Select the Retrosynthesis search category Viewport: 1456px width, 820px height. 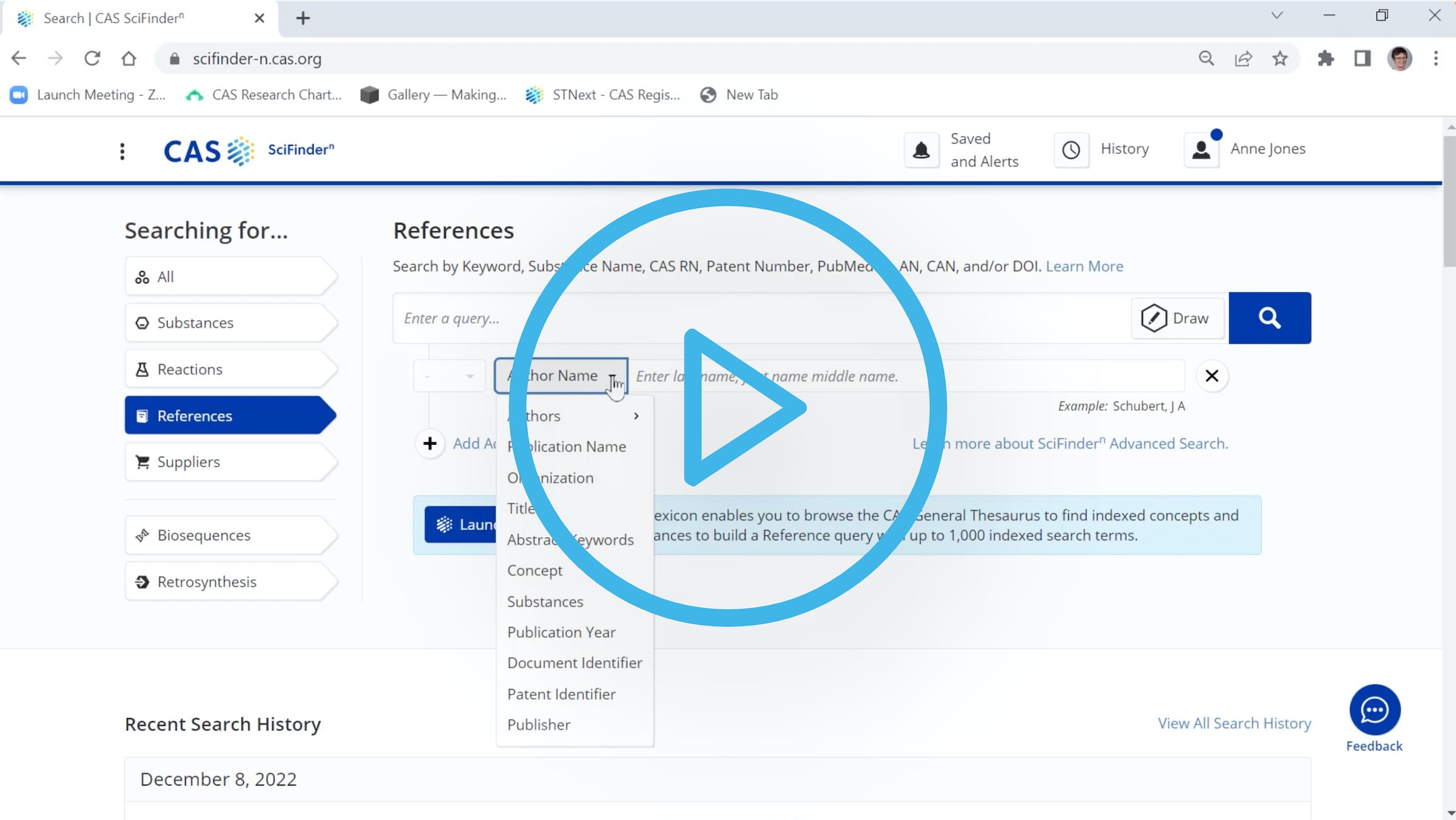click(231, 582)
